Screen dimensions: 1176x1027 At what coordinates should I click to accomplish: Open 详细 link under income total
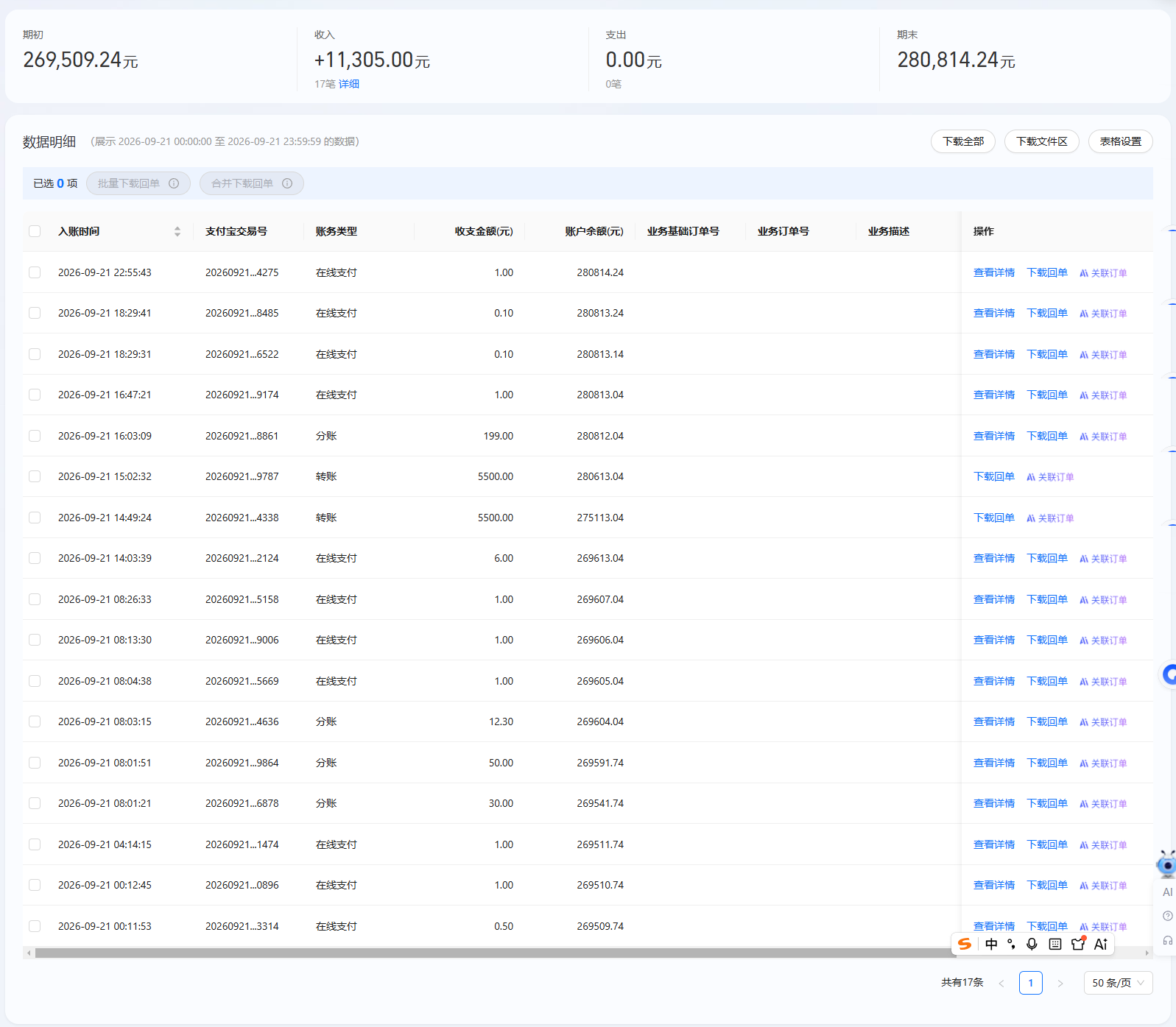point(349,84)
